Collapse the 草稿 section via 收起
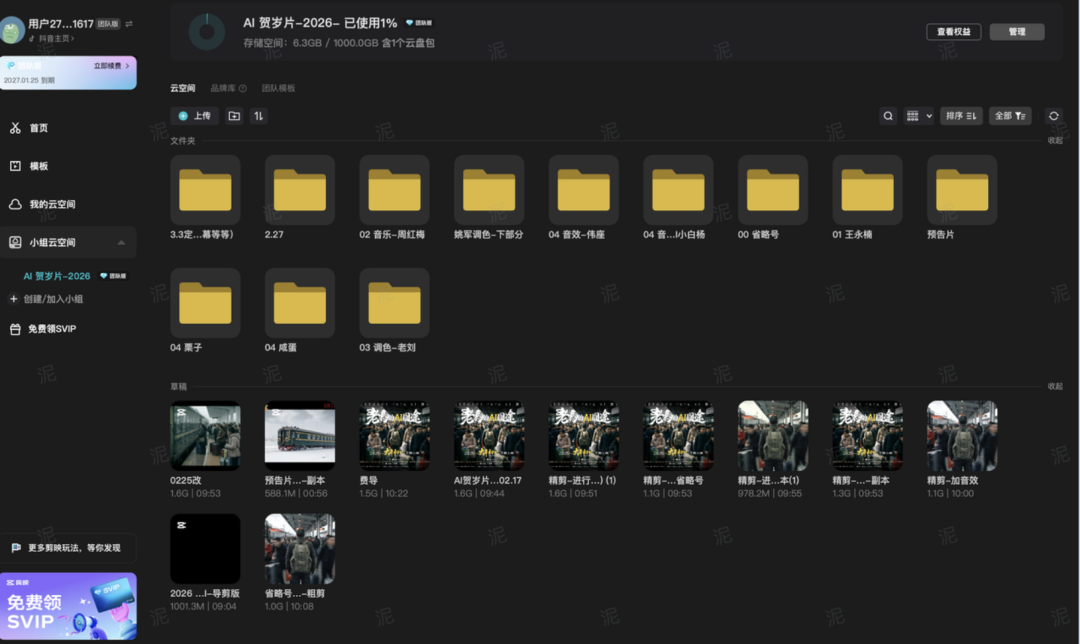Screen dimensions: 1080x644 1055,386
